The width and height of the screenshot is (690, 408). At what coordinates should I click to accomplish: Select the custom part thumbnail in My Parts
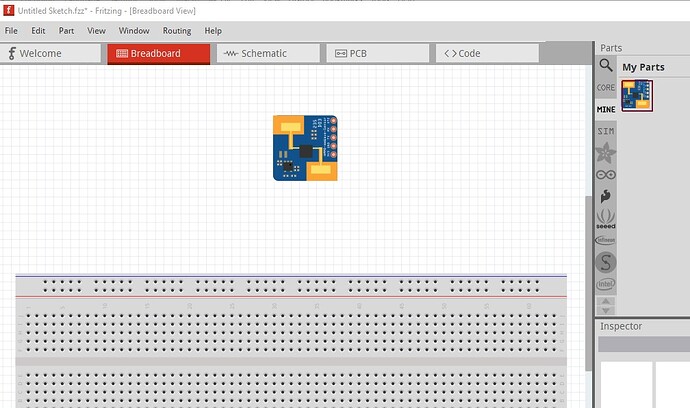(x=637, y=96)
